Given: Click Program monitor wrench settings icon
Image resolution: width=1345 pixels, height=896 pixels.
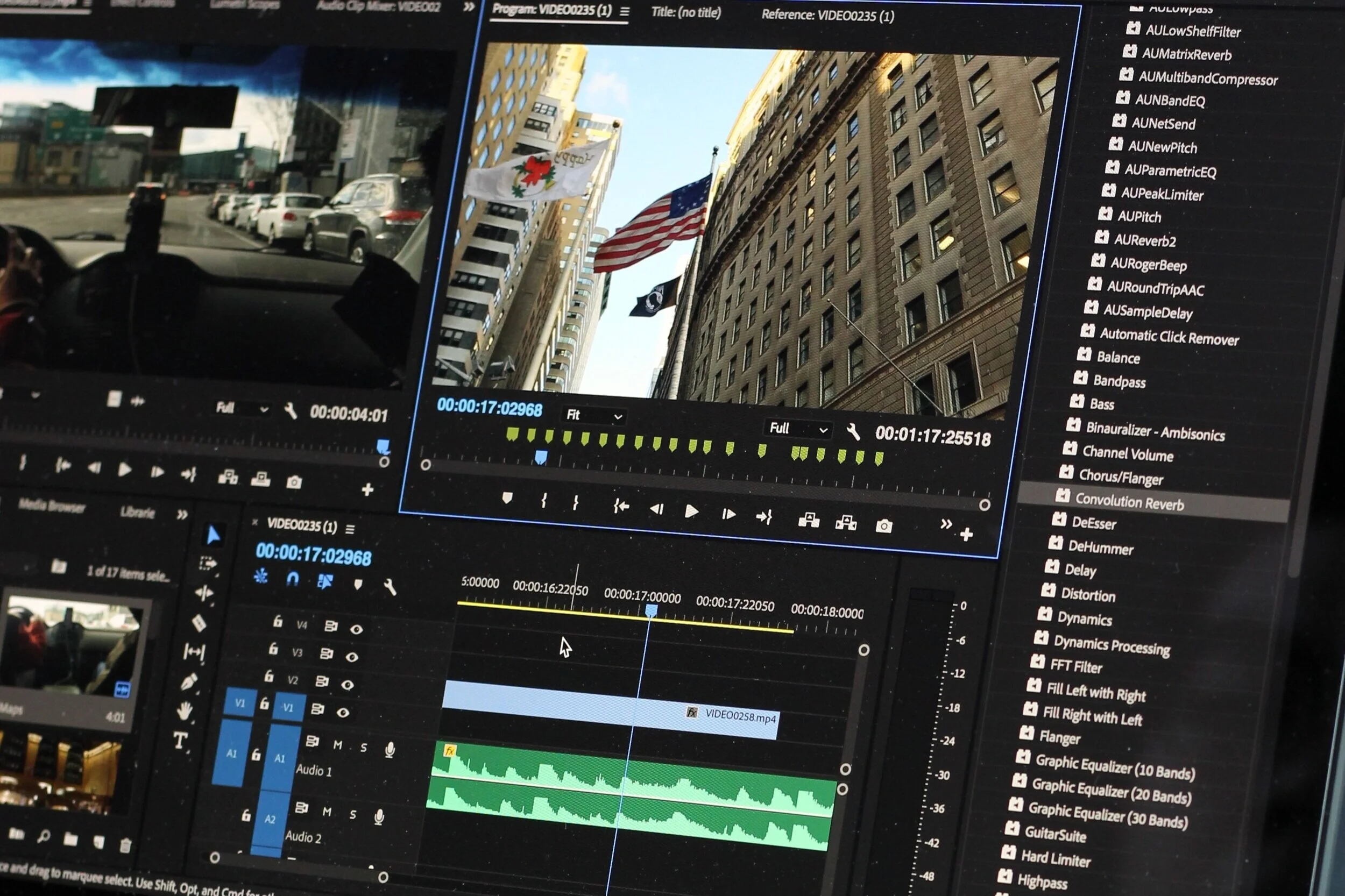Looking at the screenshot, I should click(852, 432).
